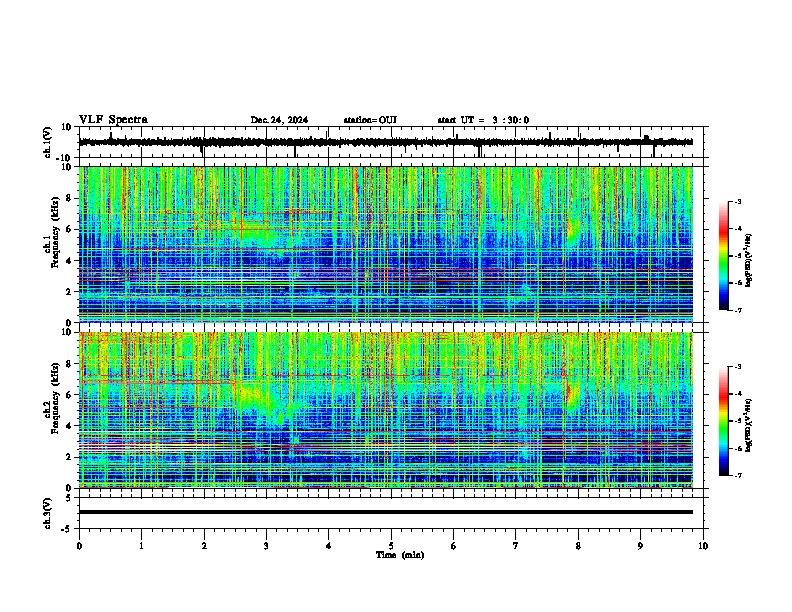Click the "-7" tick on ch.1 color bar
792x612 pixels.
[x=738, y=310]
